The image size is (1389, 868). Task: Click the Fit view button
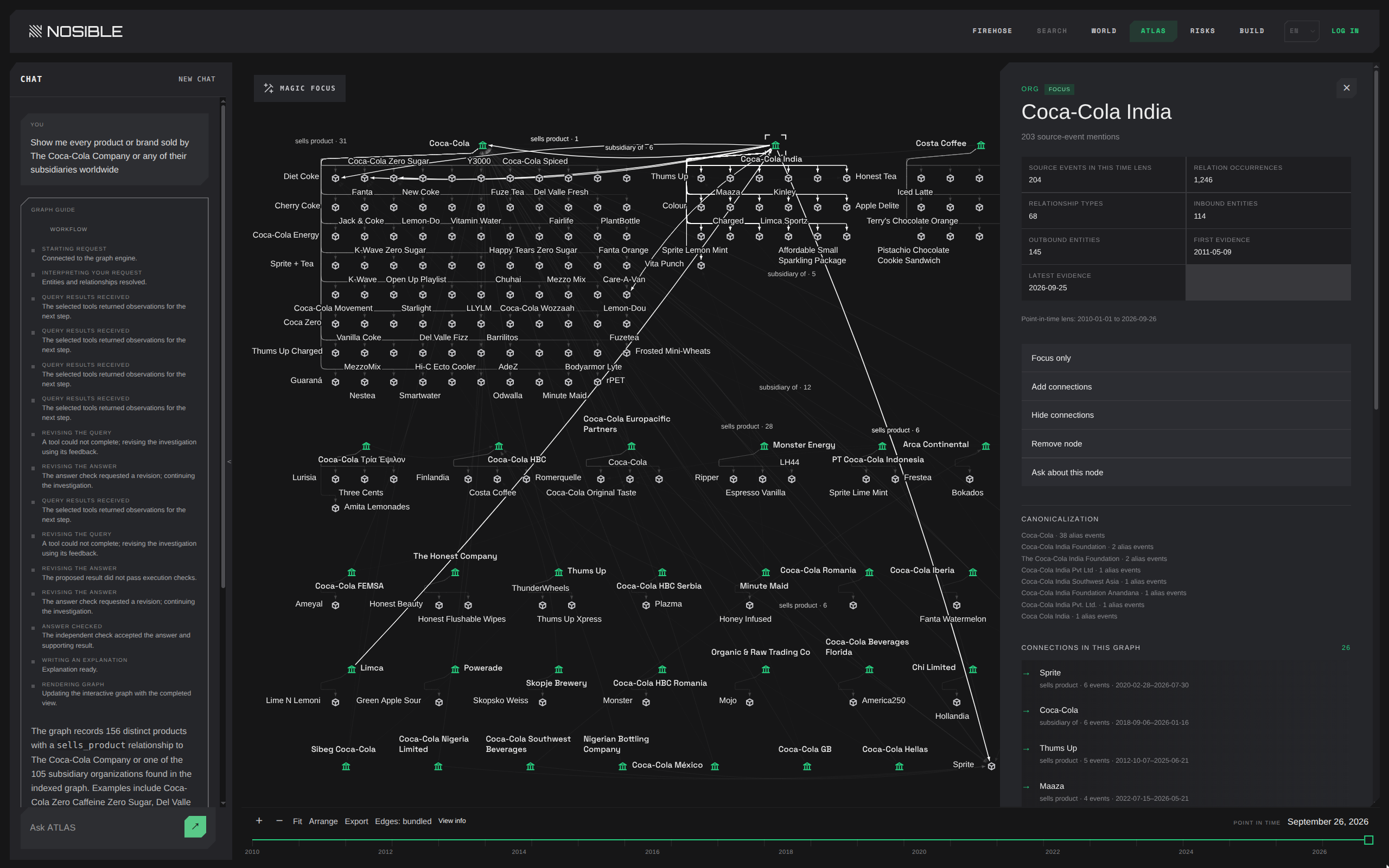click(297, 821)
